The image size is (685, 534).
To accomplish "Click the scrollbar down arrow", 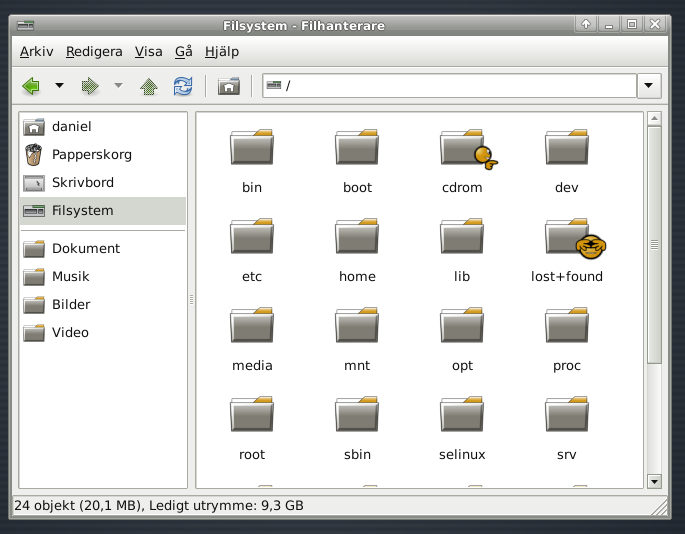I will pyautogui.click(x=654, y=482).
